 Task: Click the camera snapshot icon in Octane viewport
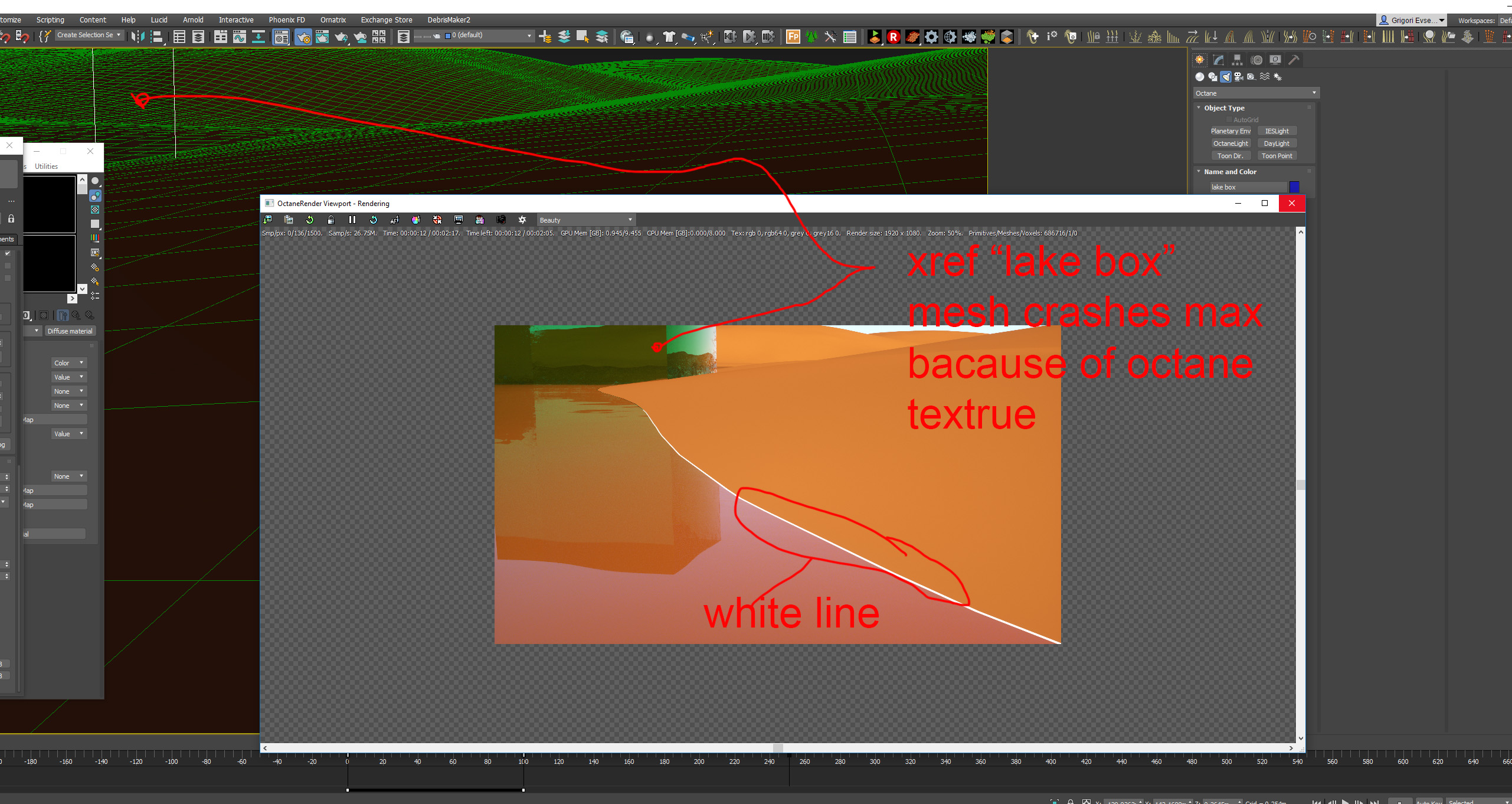click(501, 220)
